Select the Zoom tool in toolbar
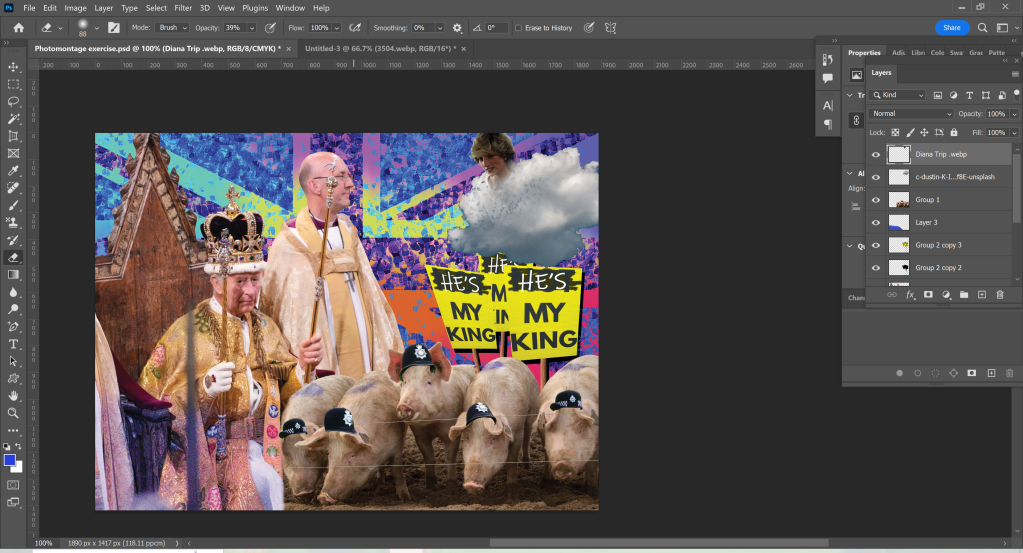This screenshot has height=553, width=1023. pyautogui.click(x=14, y=412)
